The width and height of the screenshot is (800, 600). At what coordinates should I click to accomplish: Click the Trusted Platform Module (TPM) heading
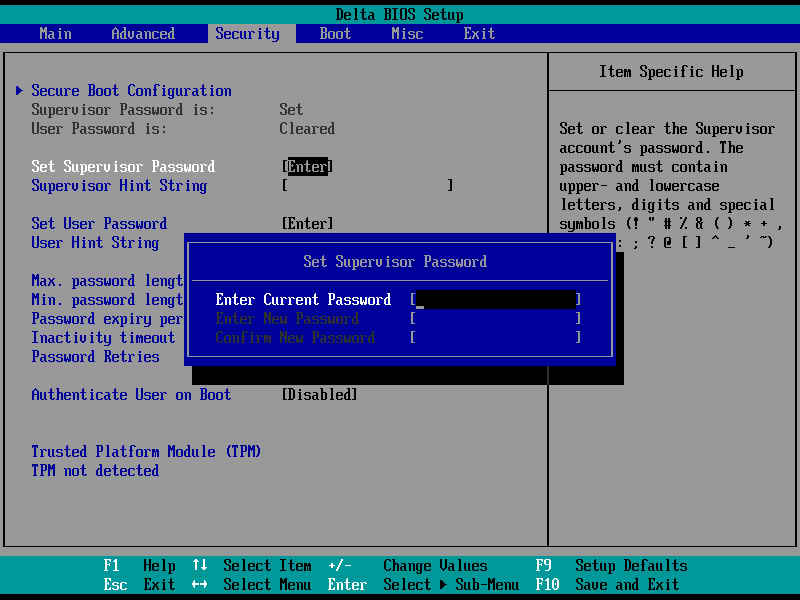pos(146,452)
